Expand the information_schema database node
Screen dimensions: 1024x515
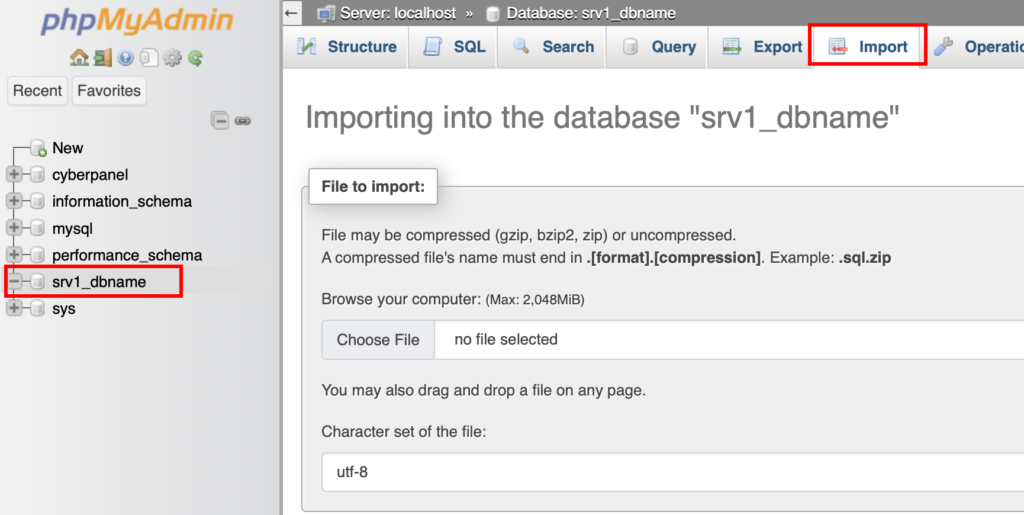pos(14,201)
